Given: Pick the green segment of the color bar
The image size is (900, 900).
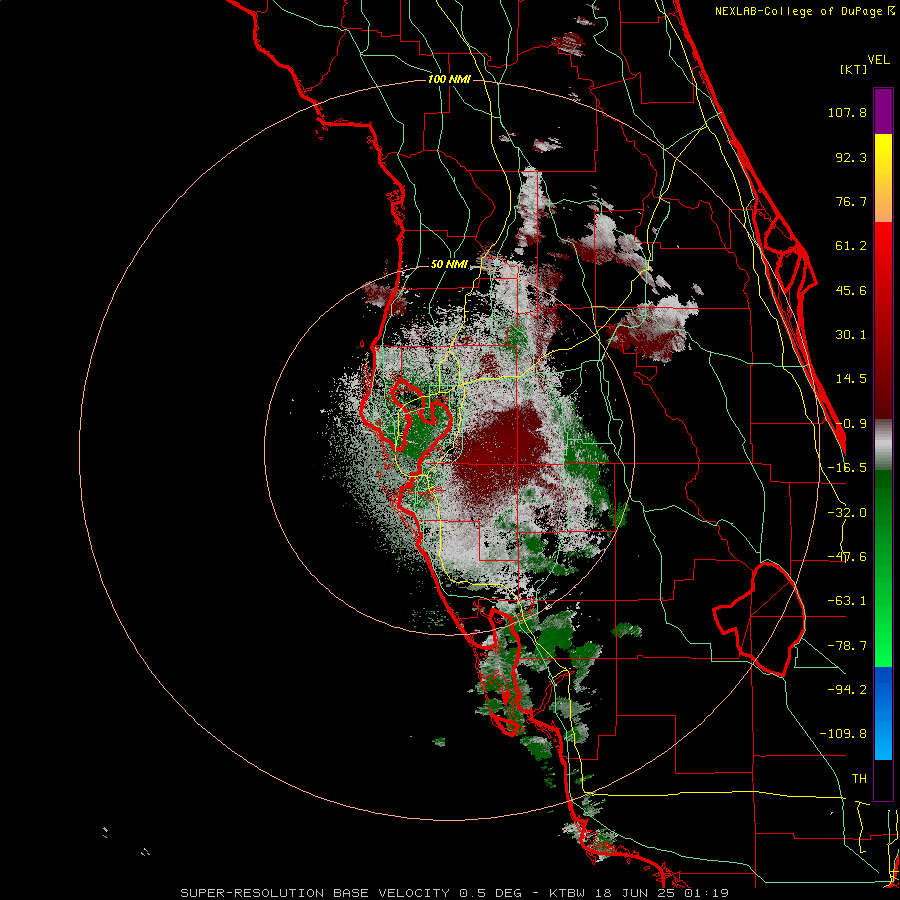Looking at the screenshot, I should coord(883,568).
